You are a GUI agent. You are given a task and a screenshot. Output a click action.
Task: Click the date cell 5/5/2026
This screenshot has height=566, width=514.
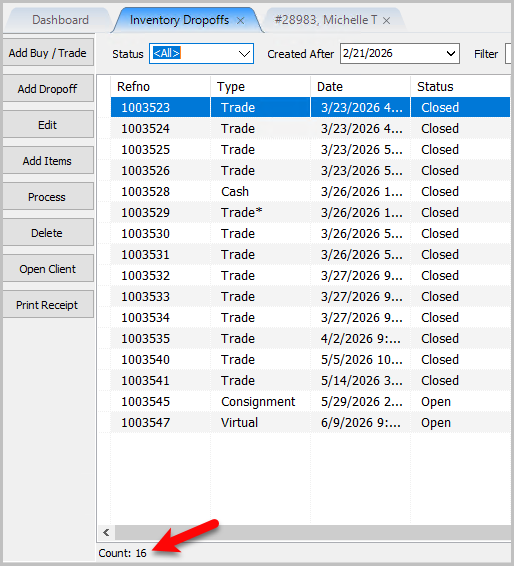[x=360, y=360]
